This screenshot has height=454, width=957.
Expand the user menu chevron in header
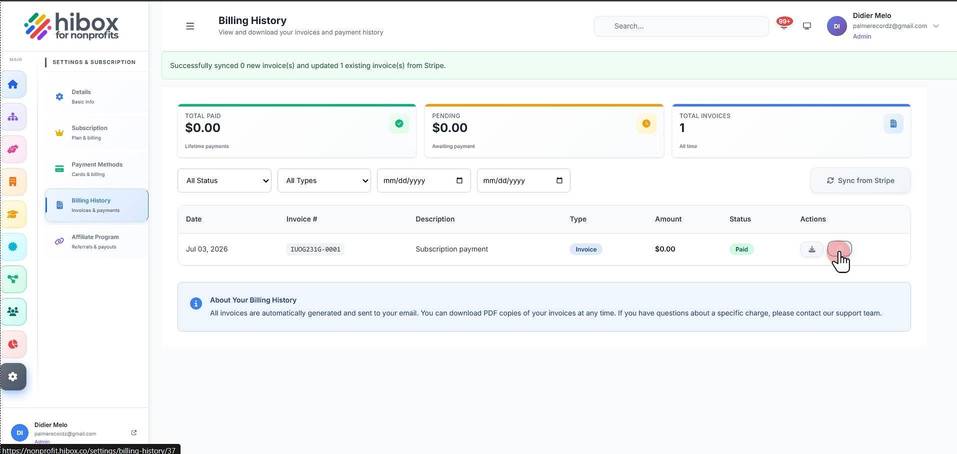936,26
